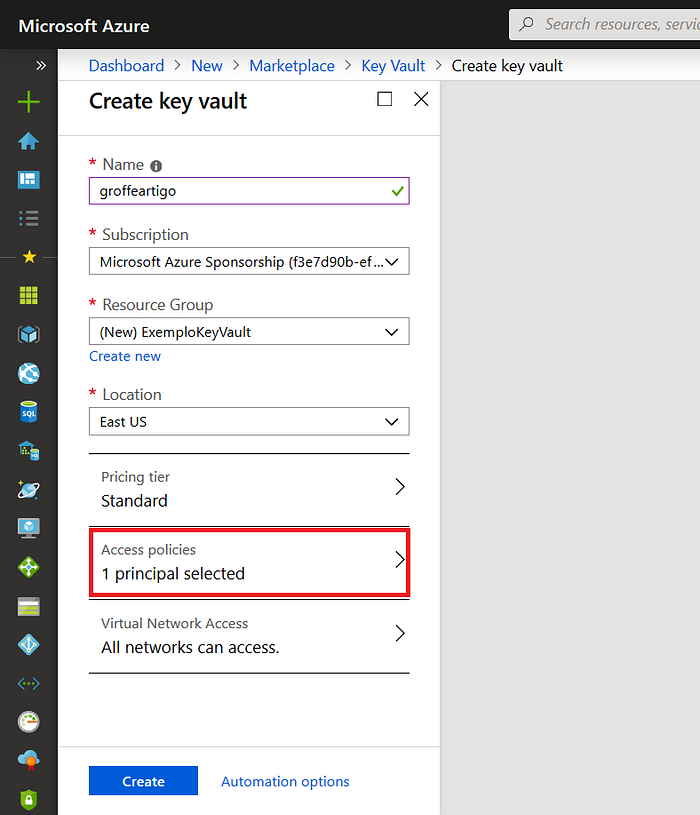Open Load balancers green diamond icon
This screenshot has width=700, height=815.
[29, 567]
